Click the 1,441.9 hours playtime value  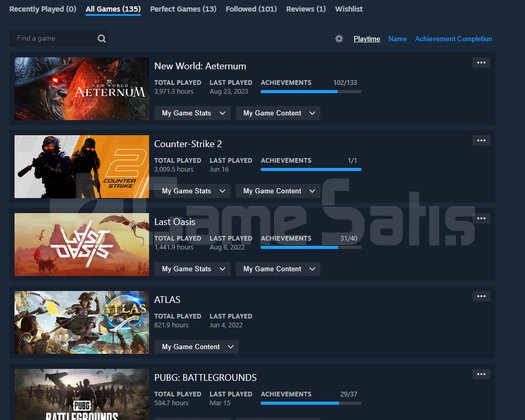(174, 247)
